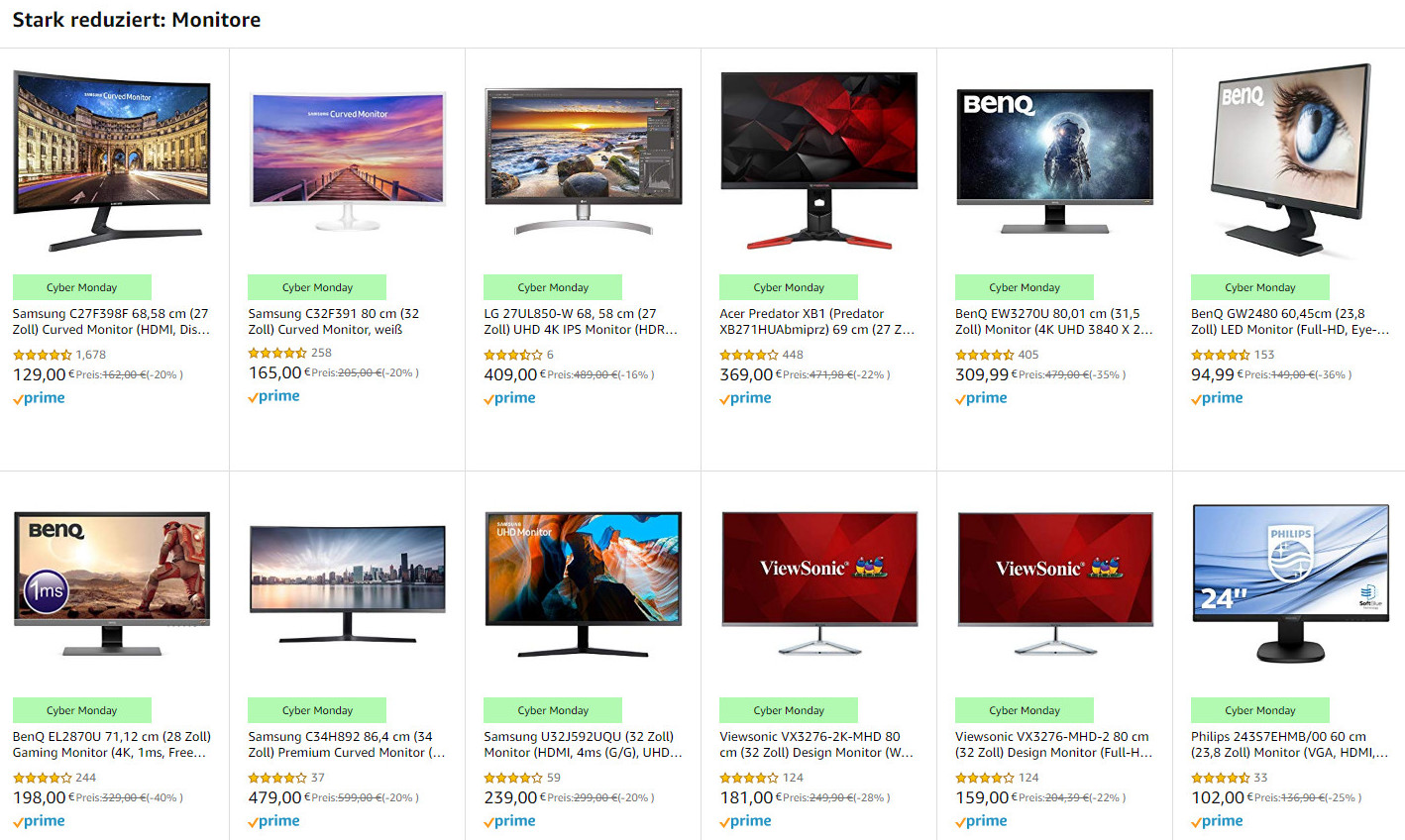View the BenQ EW3270U astronaut monitor image
This screenshot has height=840, width=1405.
click(1055, 160)
